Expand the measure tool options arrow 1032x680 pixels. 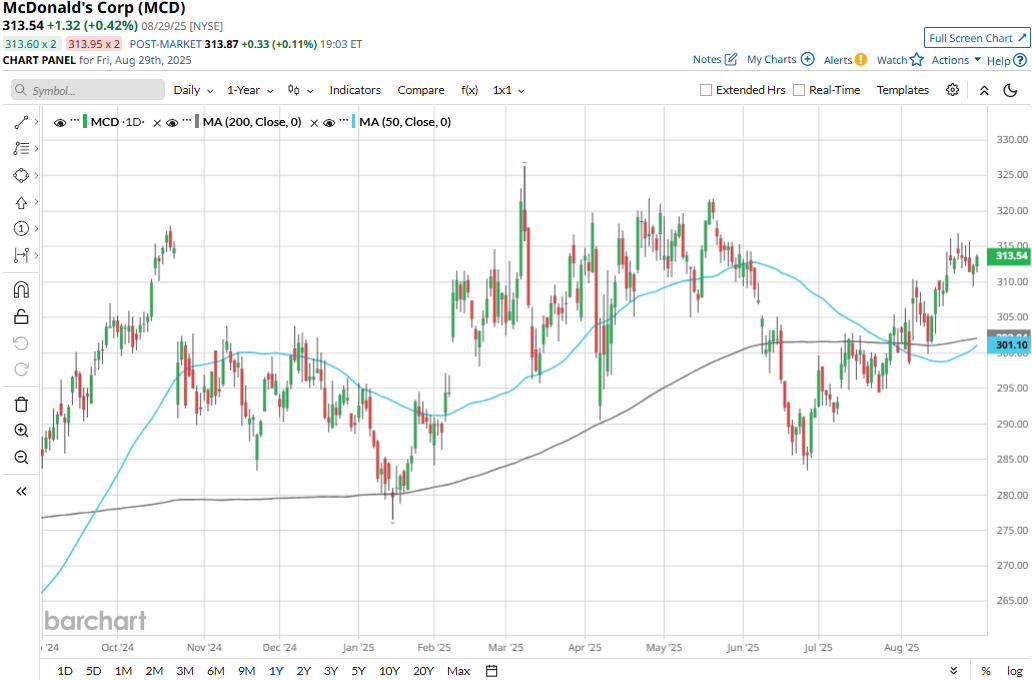click(x=36, y=255)
